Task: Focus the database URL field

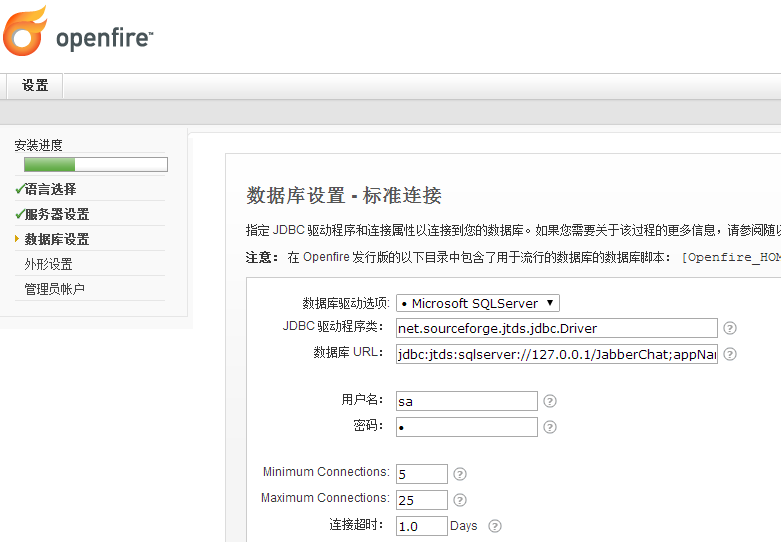Action: [557, 354]
